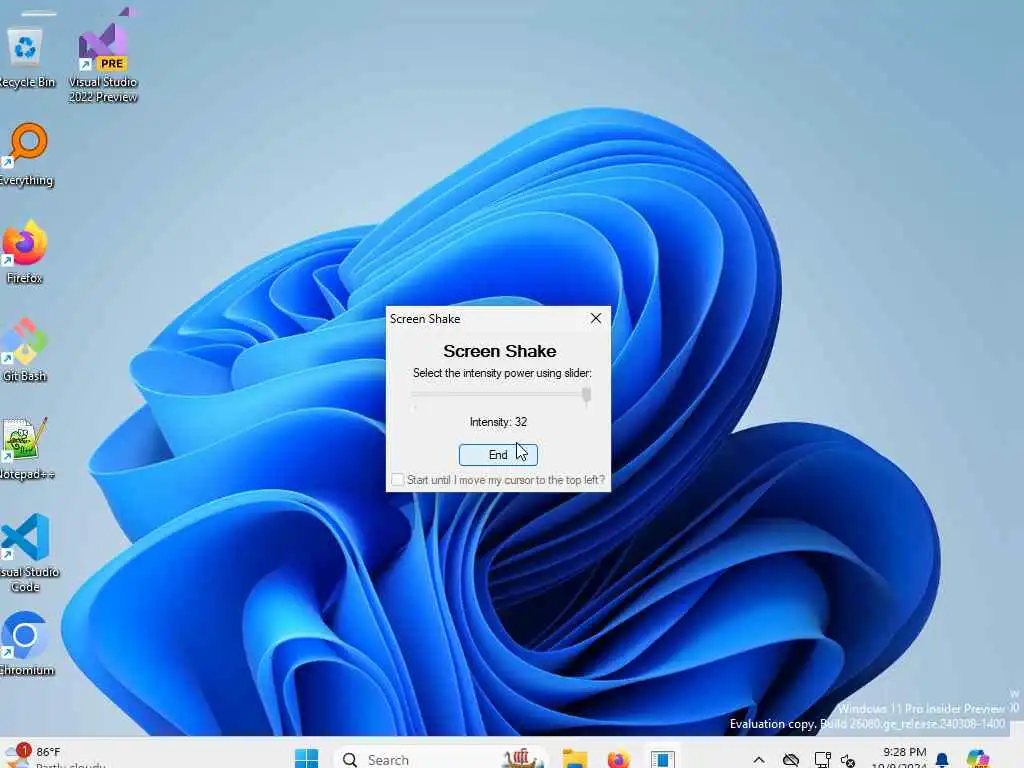
Task: Open the Firefox desktop shortcut
Action: (25, 253)
